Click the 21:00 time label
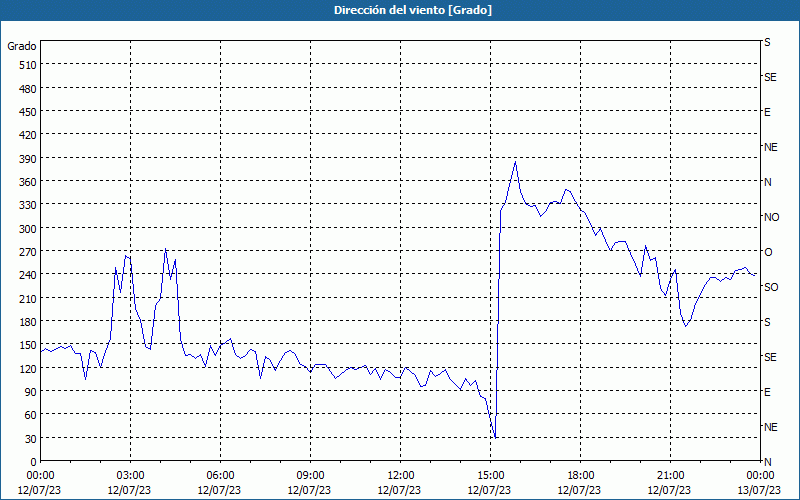Viewport: 800px width, 500px height. (x=670, y=476)
